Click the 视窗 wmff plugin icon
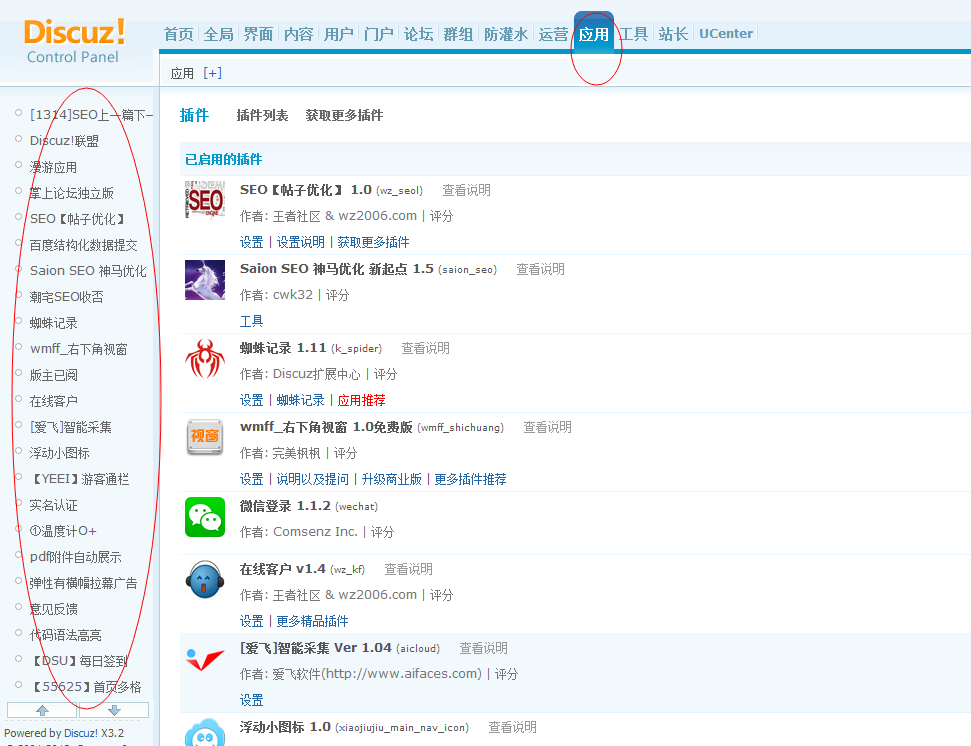Screen dimensions: 971x746 pyautogui.click(x=204, y=437)
